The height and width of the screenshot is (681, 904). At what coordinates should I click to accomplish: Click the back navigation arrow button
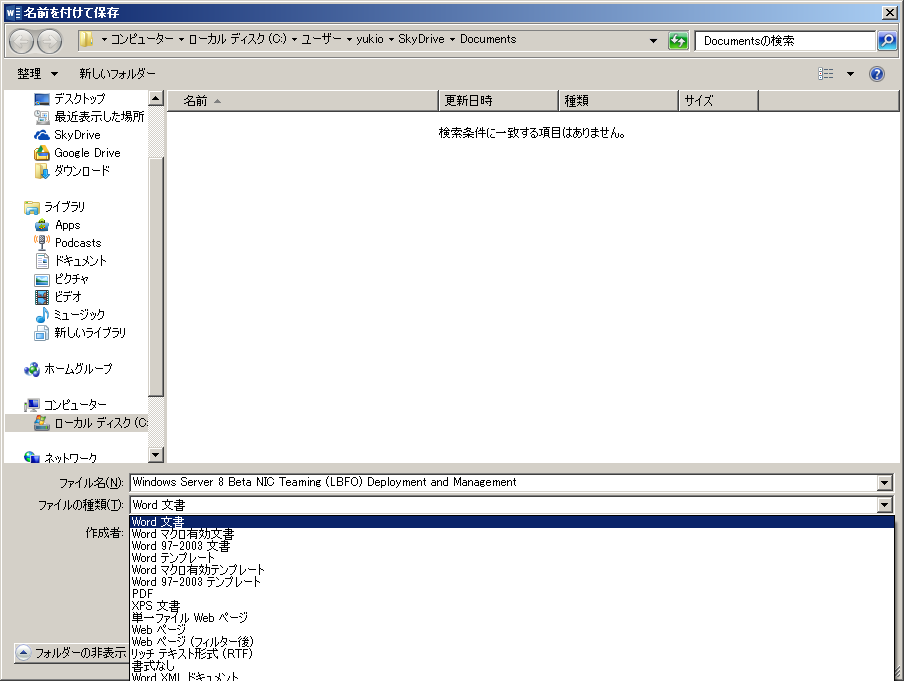tap(21, 41)
